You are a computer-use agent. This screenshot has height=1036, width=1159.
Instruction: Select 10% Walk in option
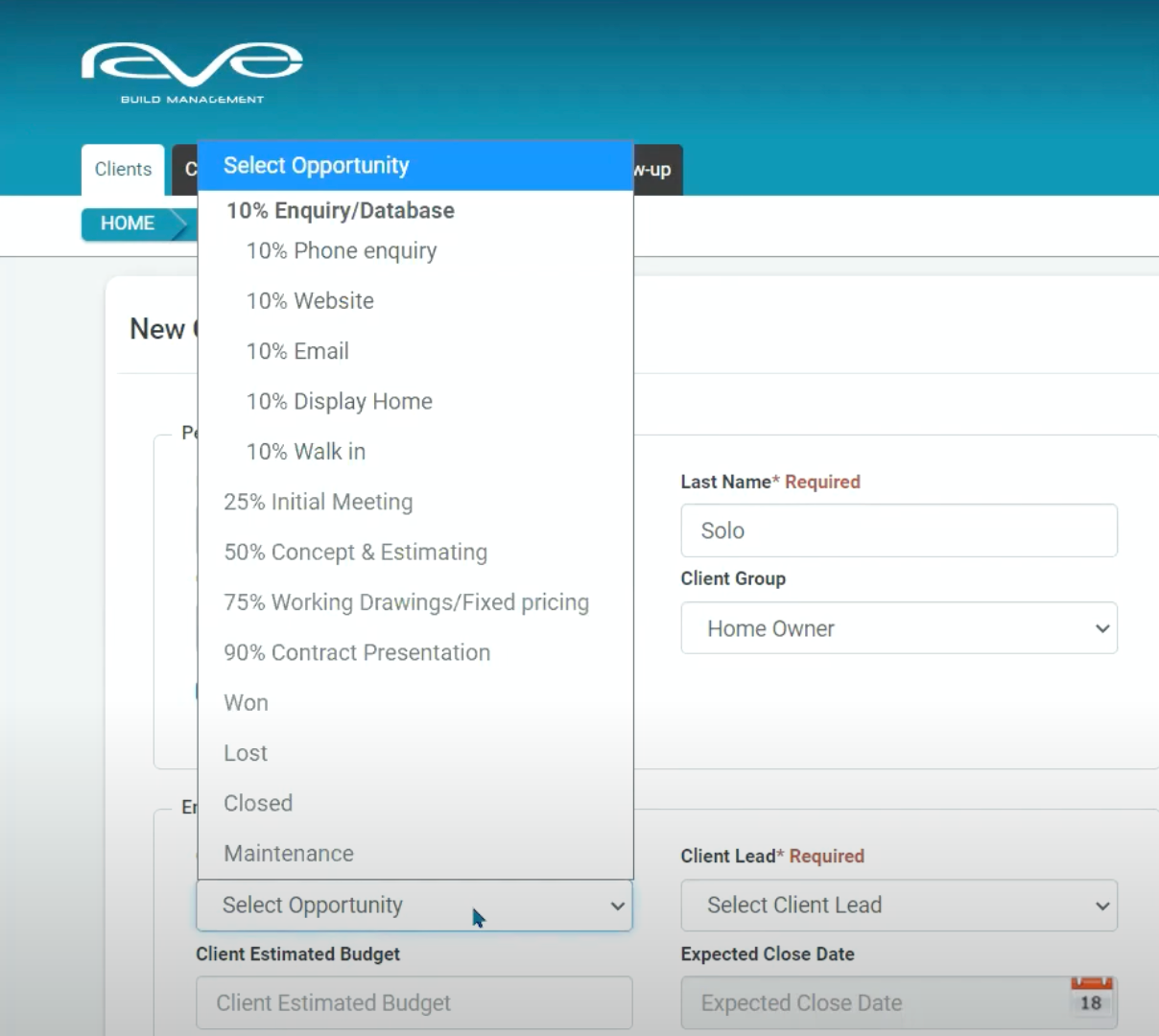coord(415,452)
